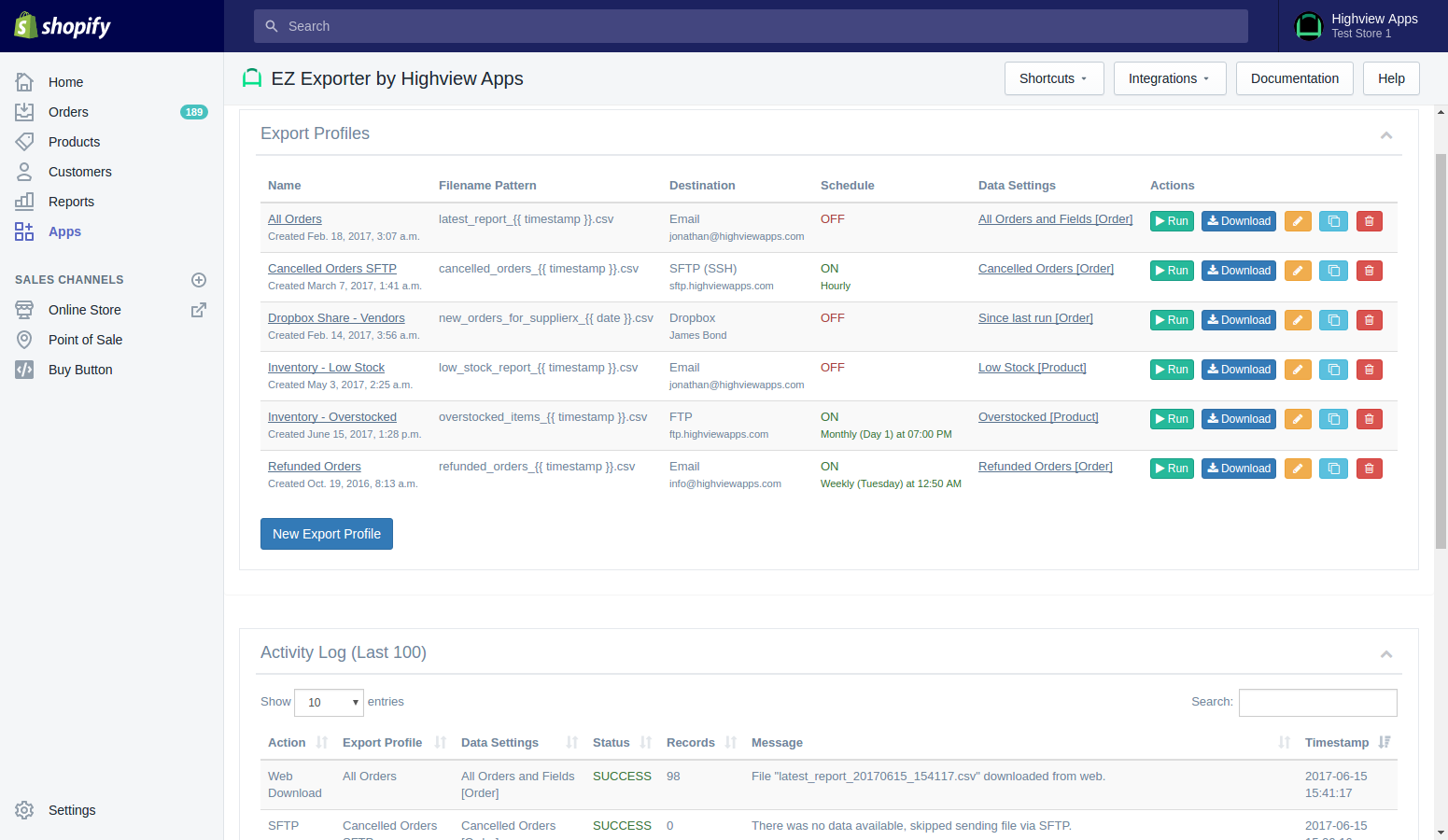The height and width of the screenshot is (840, 1448).
Task: Open Buy Button channel
Action: pos(80,370)
